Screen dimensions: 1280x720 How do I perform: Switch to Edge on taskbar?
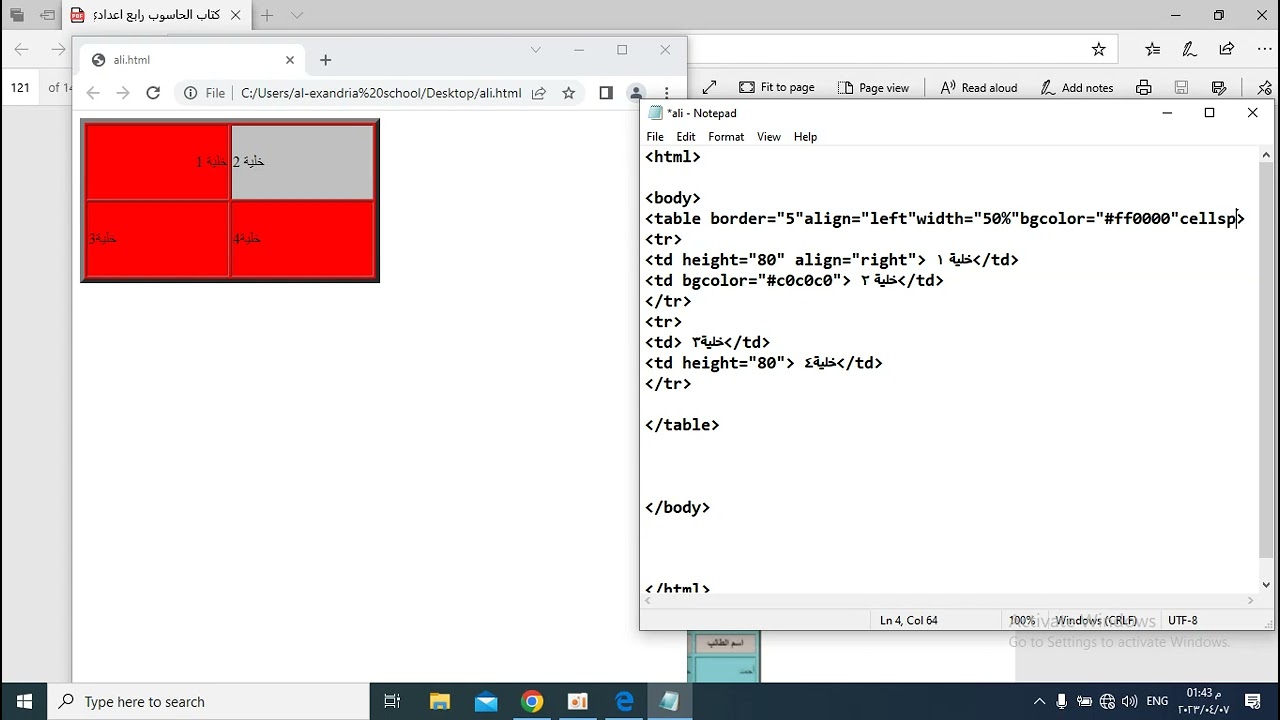tap(624, 701)
